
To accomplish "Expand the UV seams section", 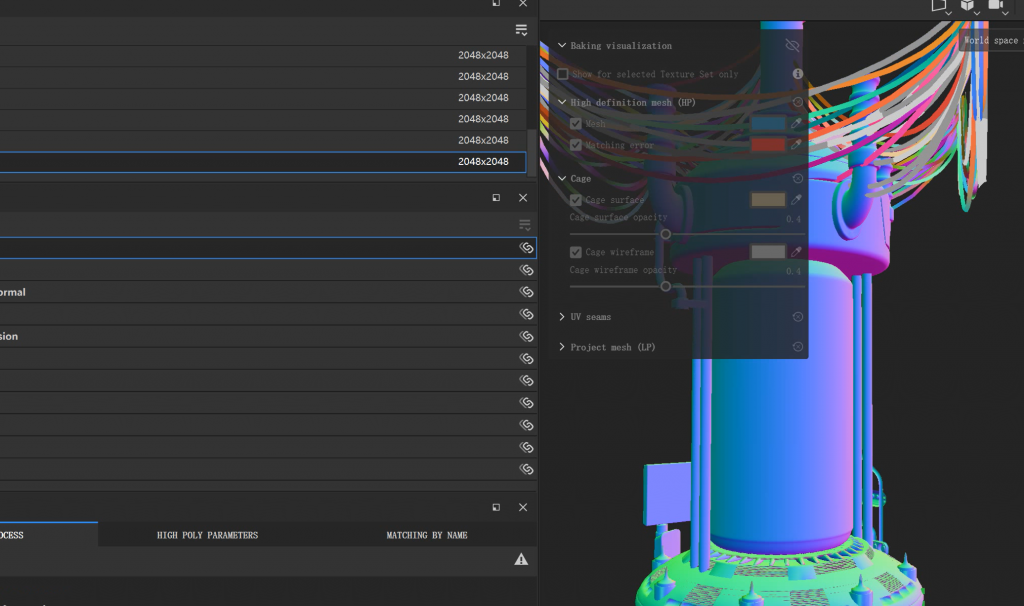I will click(562, 317).
